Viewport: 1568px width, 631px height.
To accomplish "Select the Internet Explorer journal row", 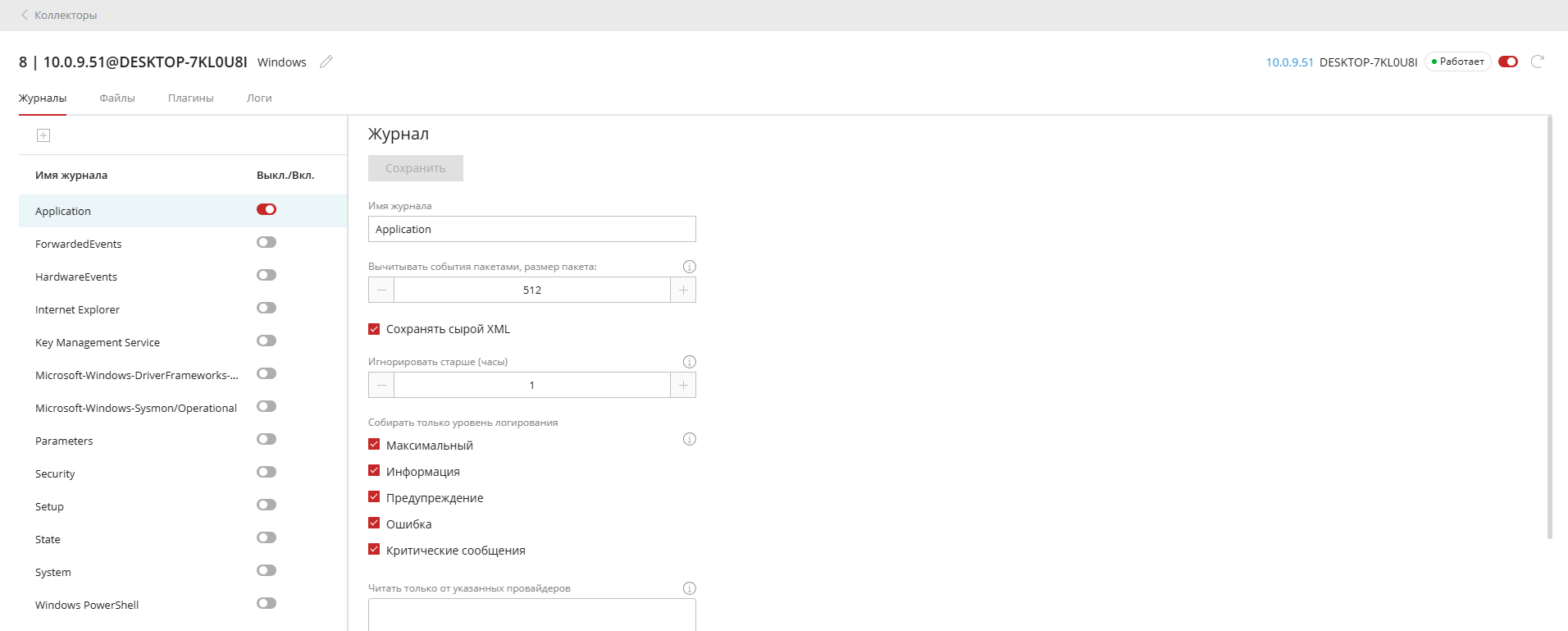I will (x=183, y=309).
